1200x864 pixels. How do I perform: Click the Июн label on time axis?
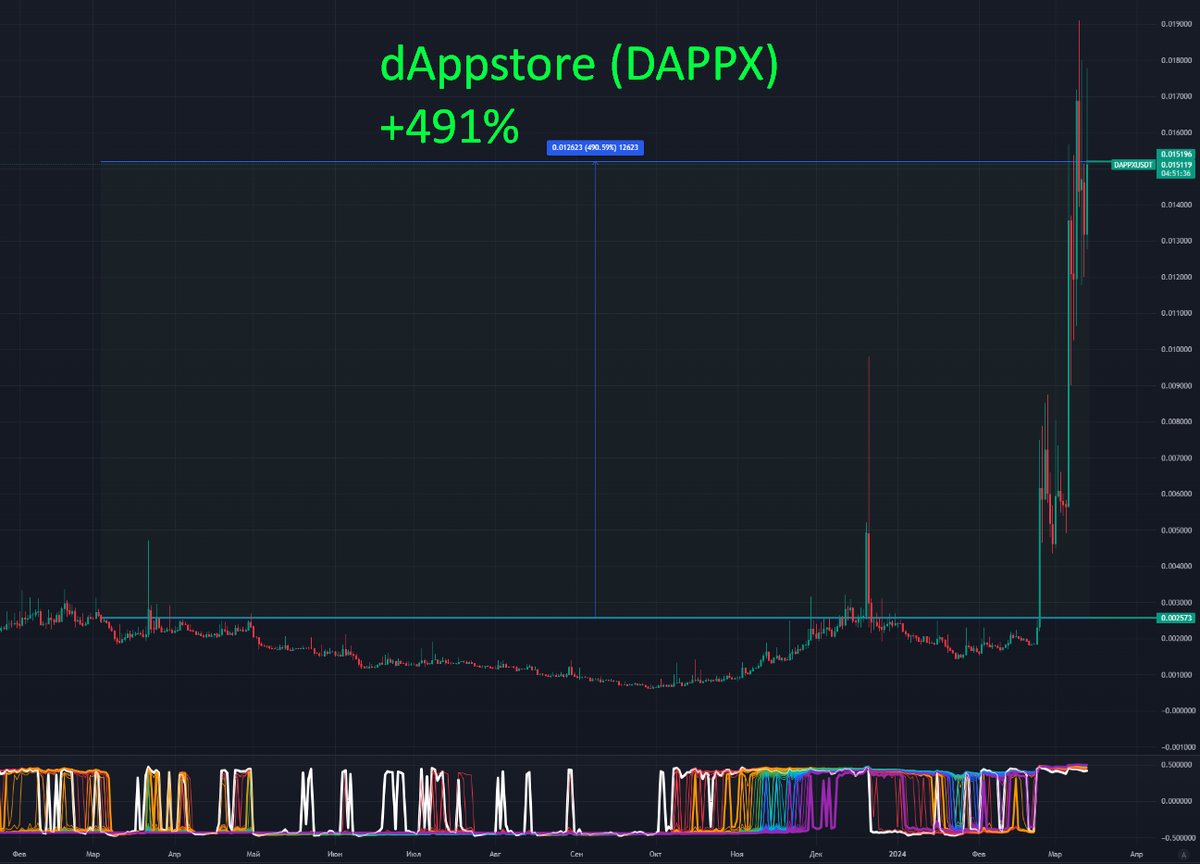(x=333, y=854)
